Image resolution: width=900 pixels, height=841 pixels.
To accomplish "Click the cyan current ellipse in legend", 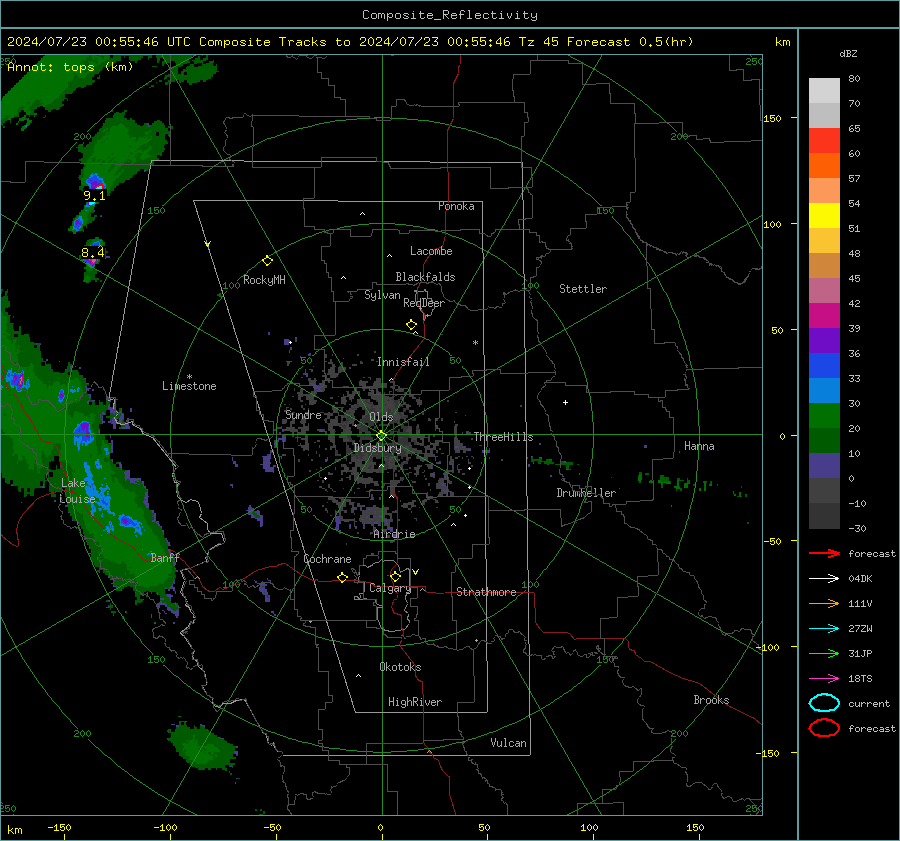I will pyautogui.click(x=824, y=703).
